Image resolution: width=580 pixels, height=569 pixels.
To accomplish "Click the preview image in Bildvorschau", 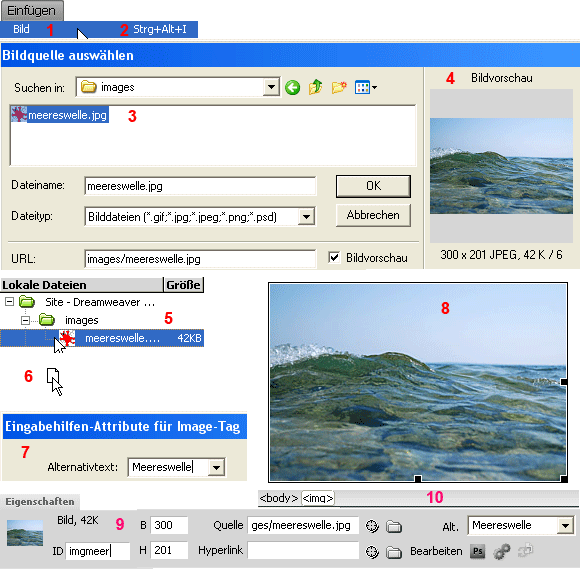I will click(501, 166).
